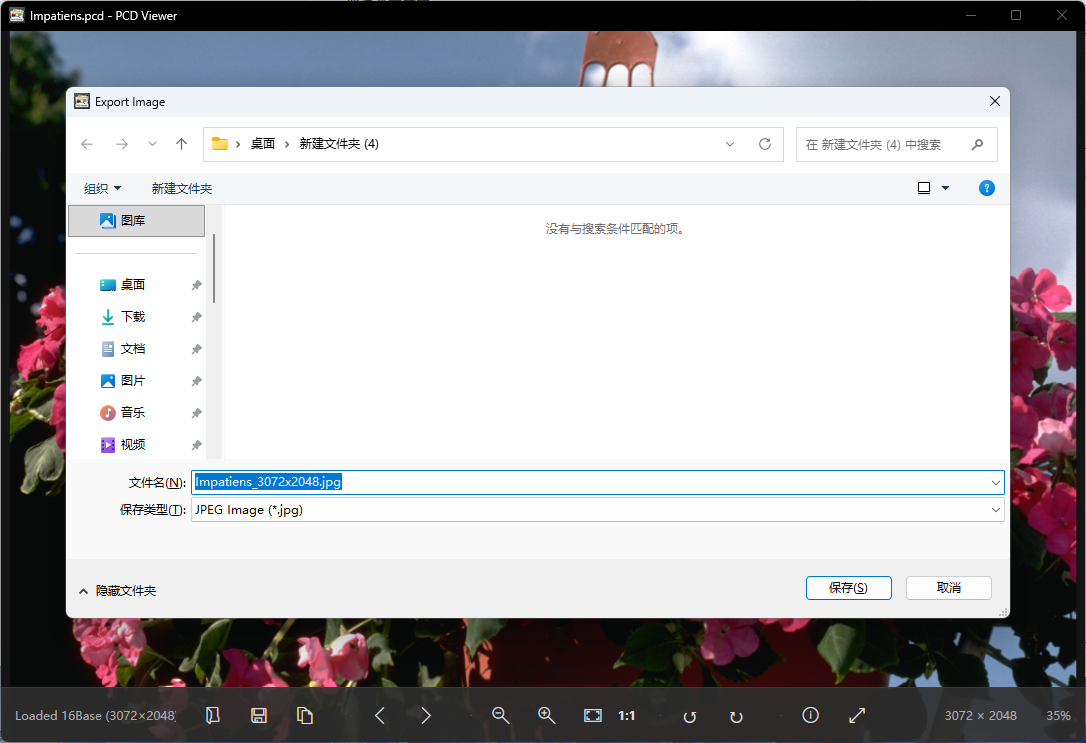Open image info with the circled i icon
This screenshot has height=743, width=1086.
tap(810, 715)
